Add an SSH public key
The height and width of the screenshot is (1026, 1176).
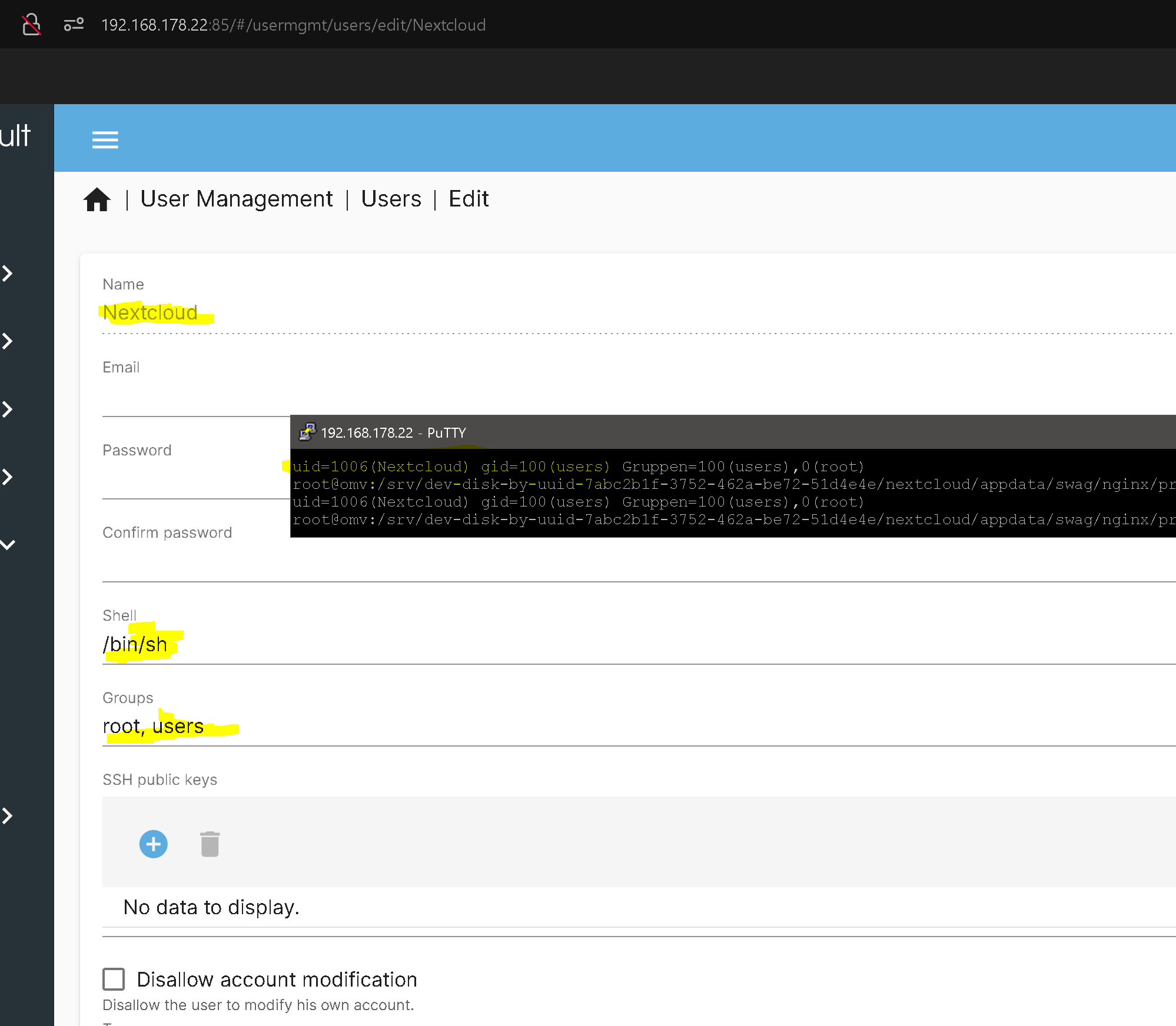click(x=153, y=844)
